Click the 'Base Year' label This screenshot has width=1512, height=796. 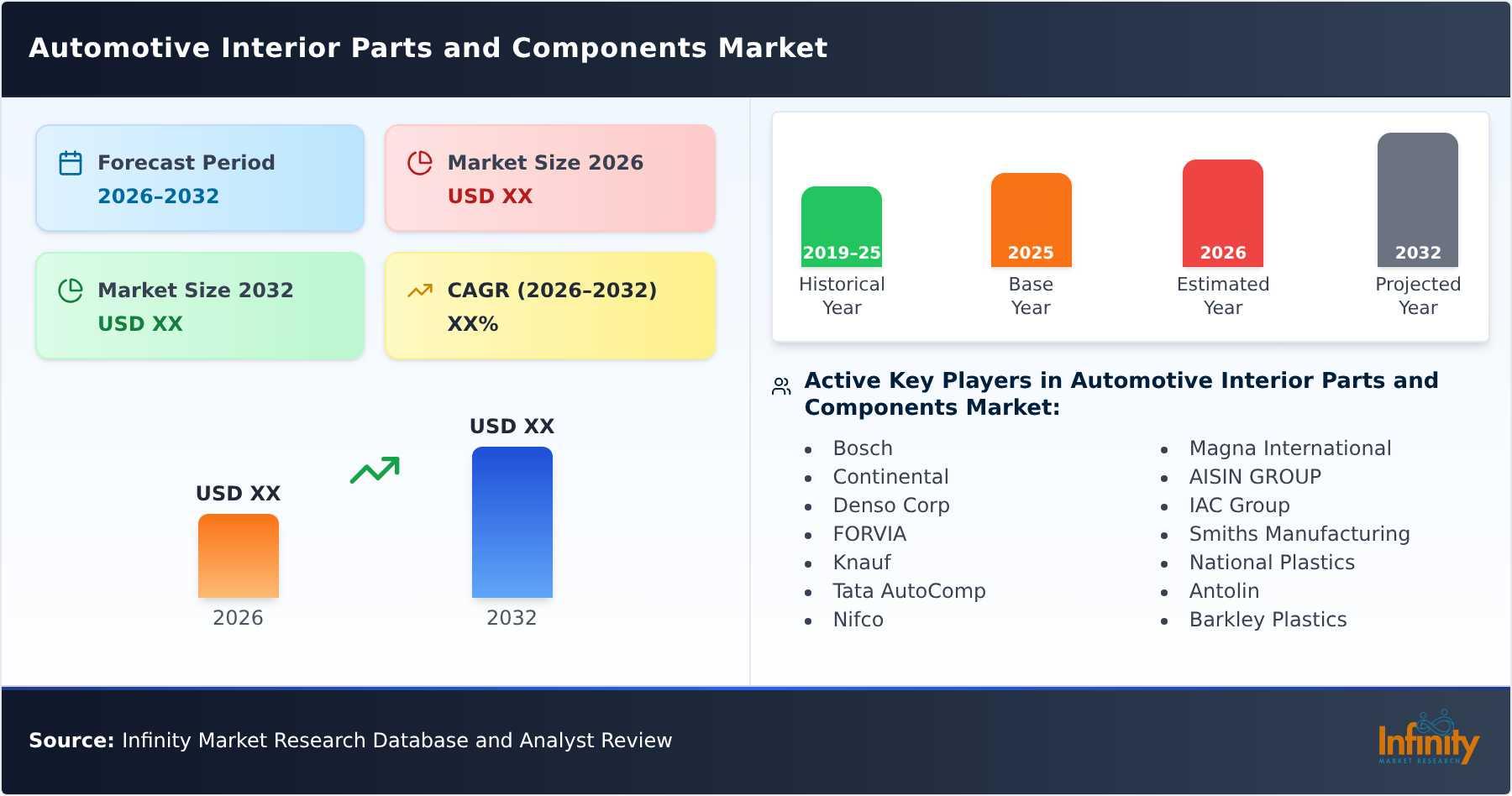point(1032,296)
